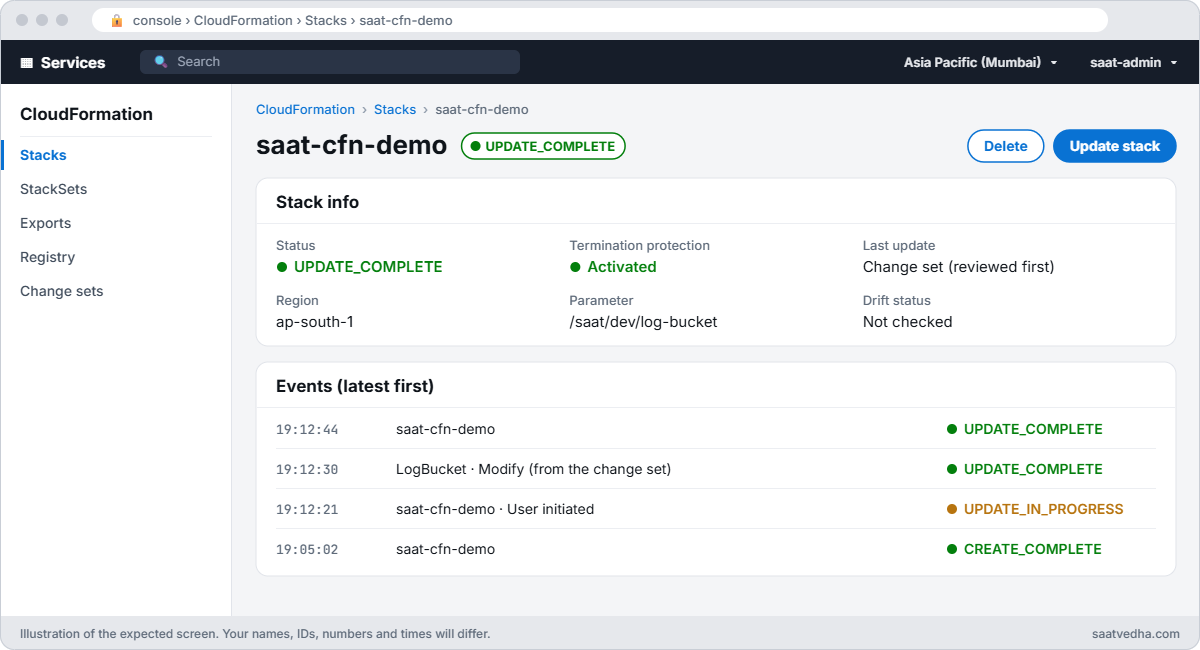Viewport: 1200px width, 650px height.
Task: Click the Delete stack button
Action: point(1005,146)
